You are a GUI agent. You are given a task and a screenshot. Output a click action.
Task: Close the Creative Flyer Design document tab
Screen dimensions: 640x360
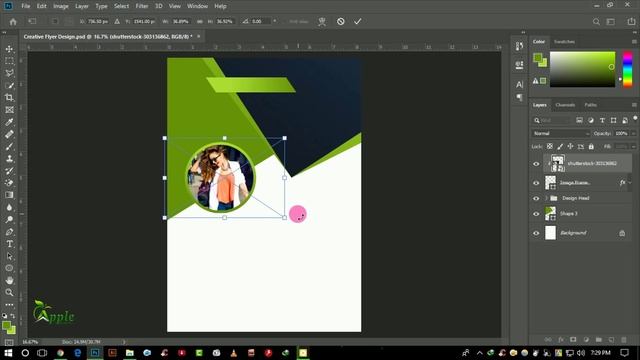[x=199, y=36]
